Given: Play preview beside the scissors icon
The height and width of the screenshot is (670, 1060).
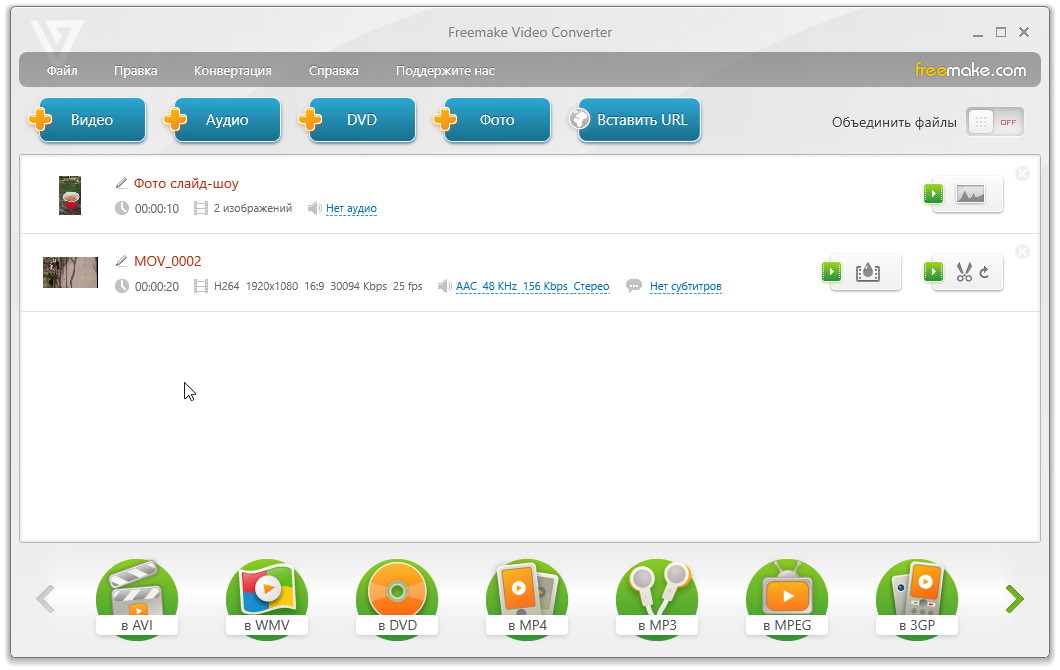Looking at the screenshot, I should (934, 272).
